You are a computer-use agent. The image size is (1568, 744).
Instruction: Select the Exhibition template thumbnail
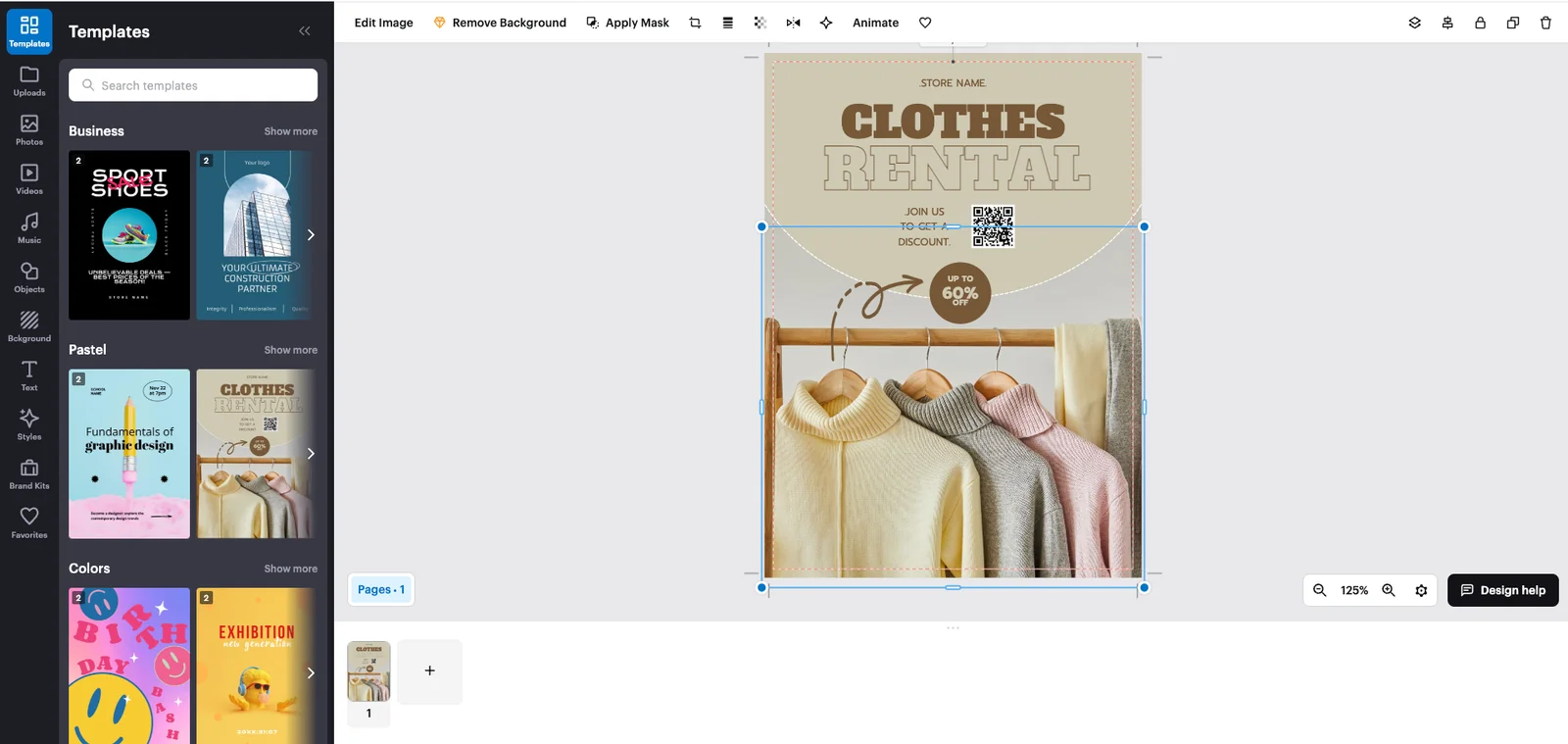coord(257,667)
